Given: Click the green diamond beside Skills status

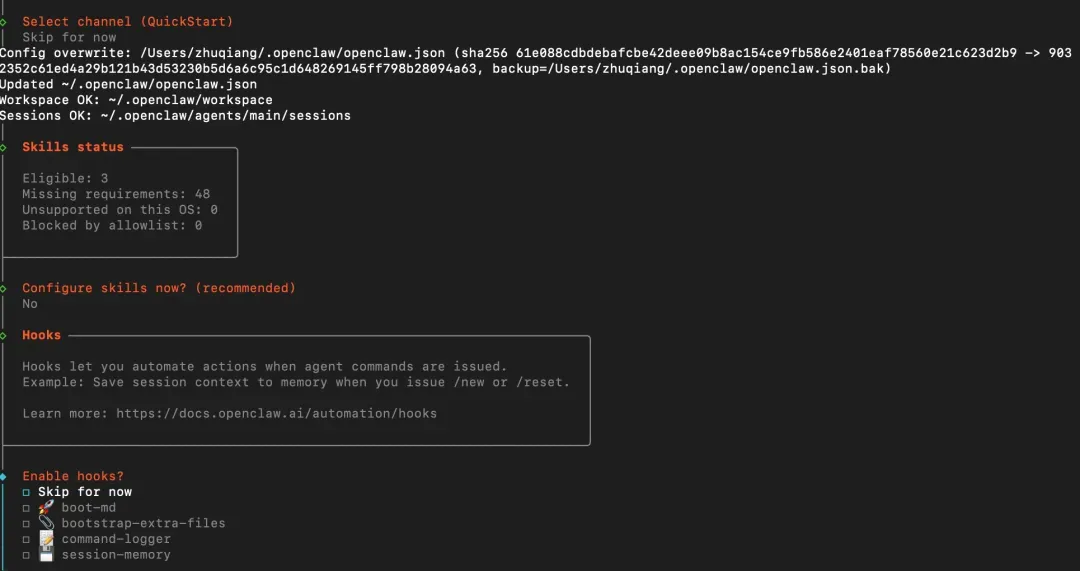Looking at the screenshot, I should [3, 147].
